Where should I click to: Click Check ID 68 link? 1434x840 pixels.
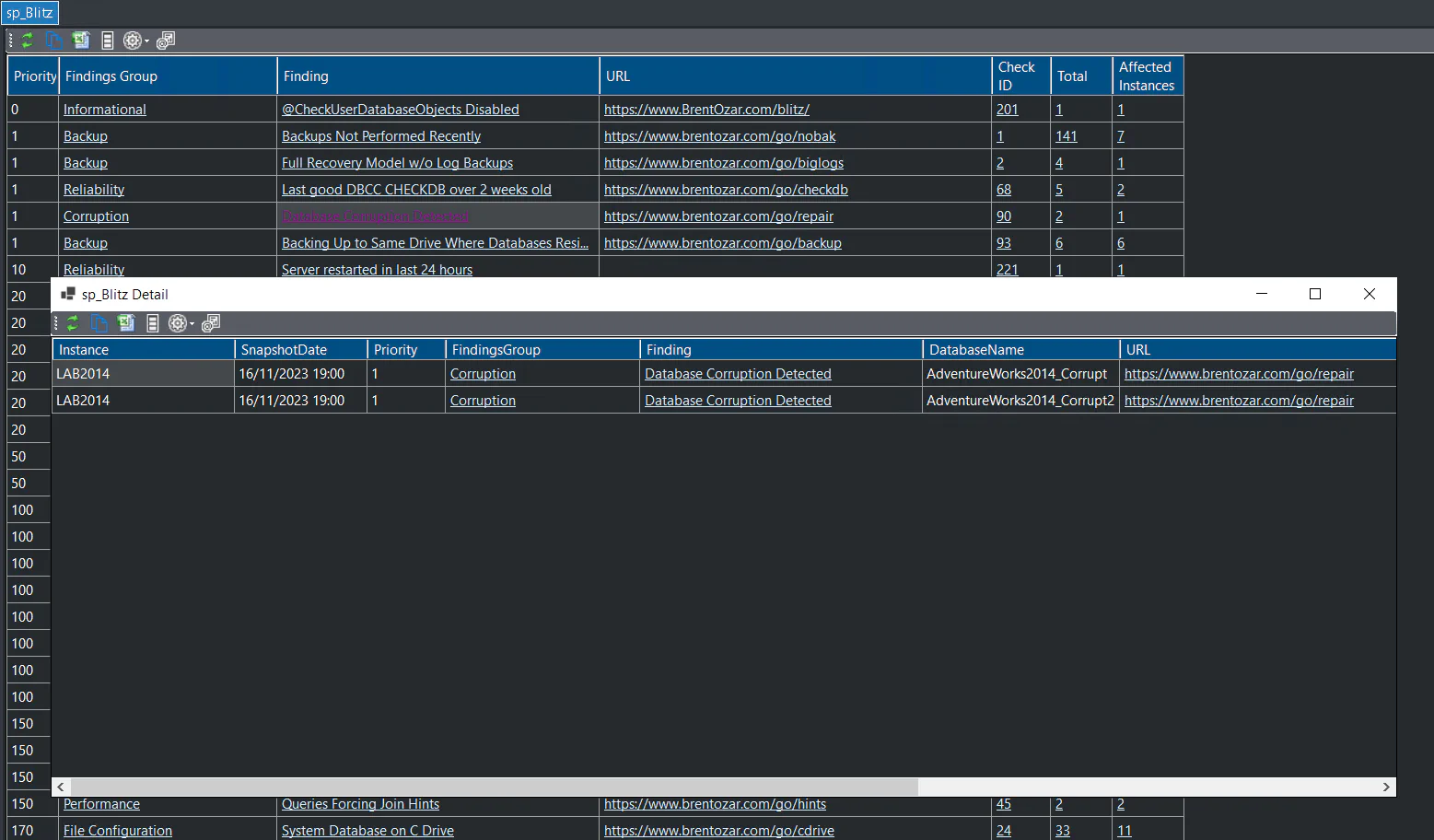[x=1003, y=190]
